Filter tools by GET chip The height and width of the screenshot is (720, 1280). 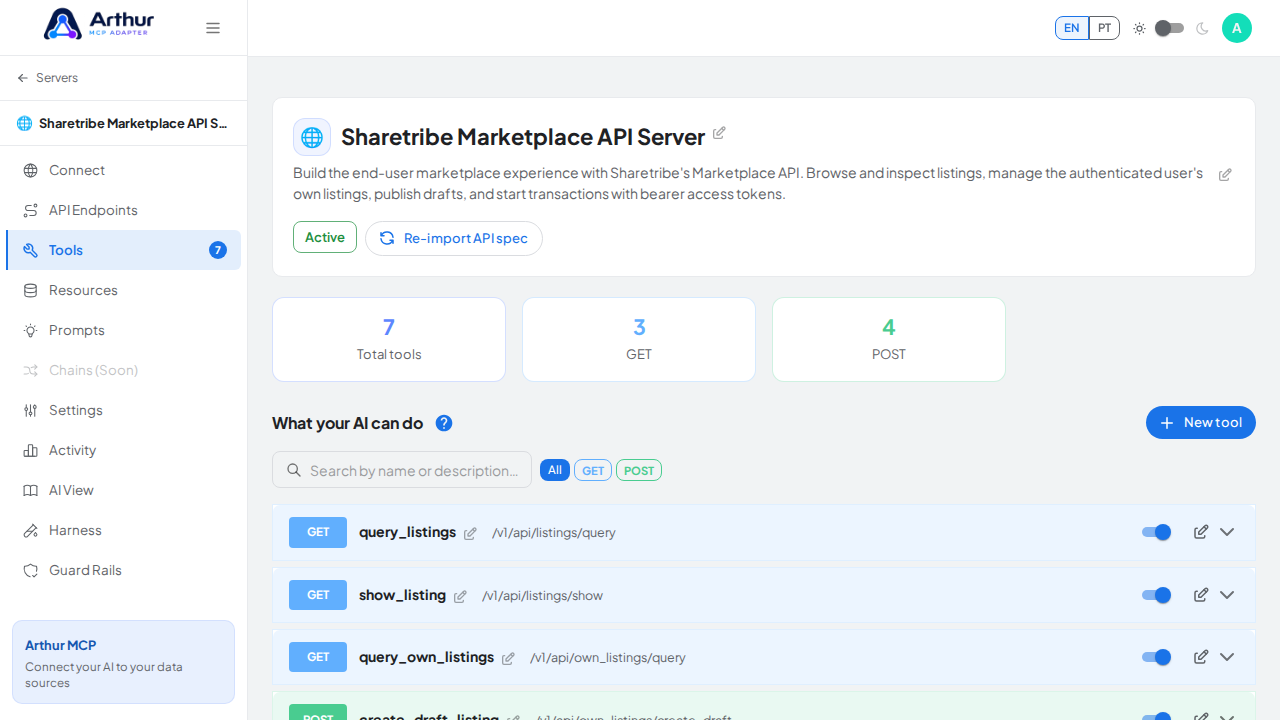tap(593, 470)
